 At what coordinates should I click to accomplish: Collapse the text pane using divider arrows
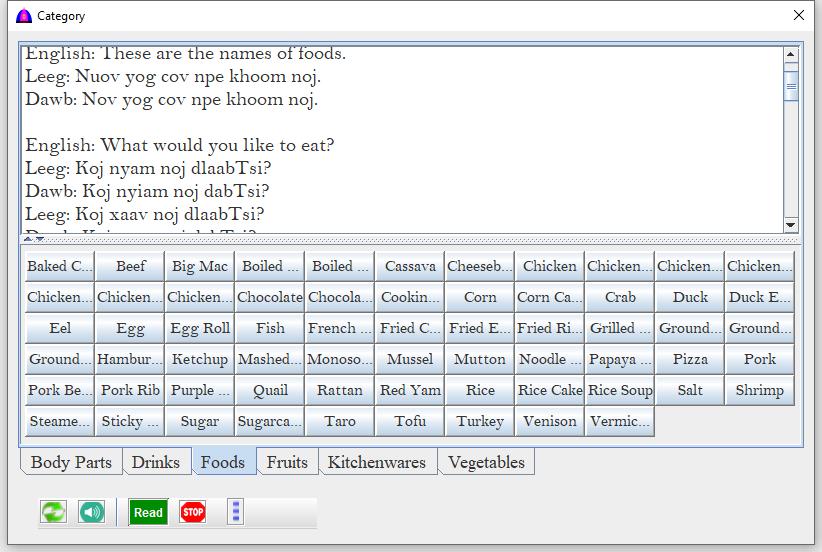pos(28,239)
